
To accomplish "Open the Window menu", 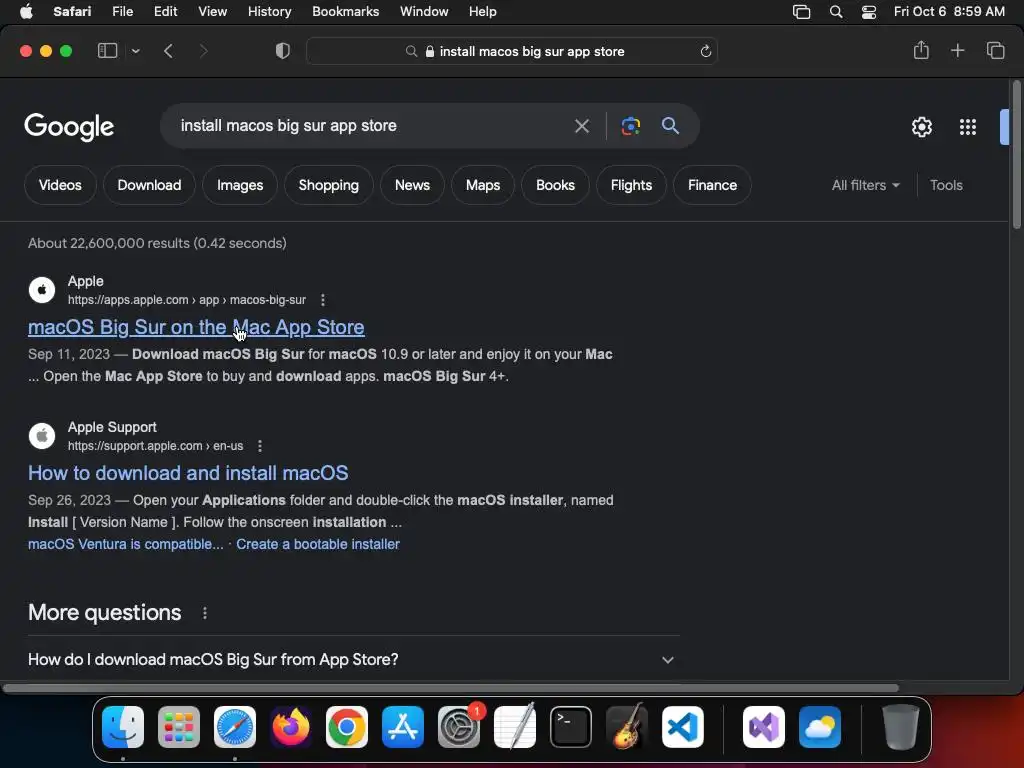I will click(x=424, y=12).
